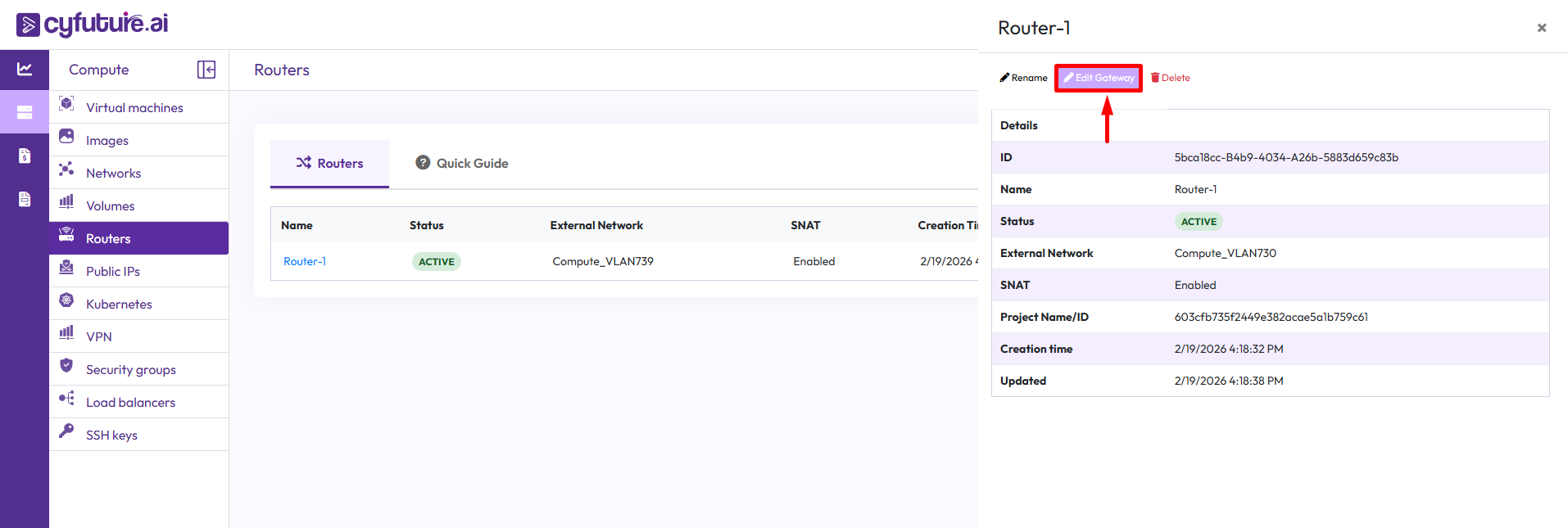
Task: Select the Compute server icon in left rail
Action: [25, 112]
